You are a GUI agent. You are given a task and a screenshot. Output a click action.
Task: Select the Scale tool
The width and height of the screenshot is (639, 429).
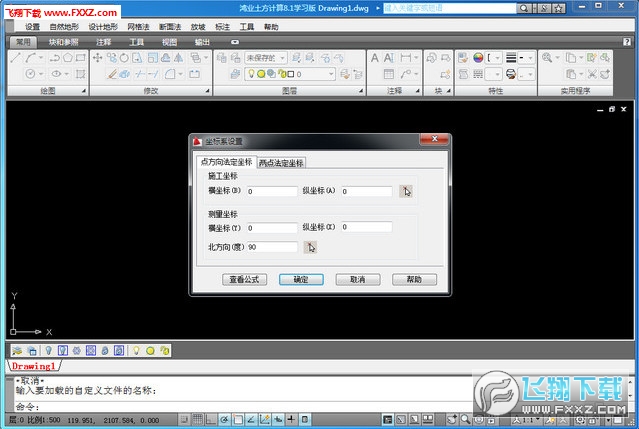tap(152, 58)
